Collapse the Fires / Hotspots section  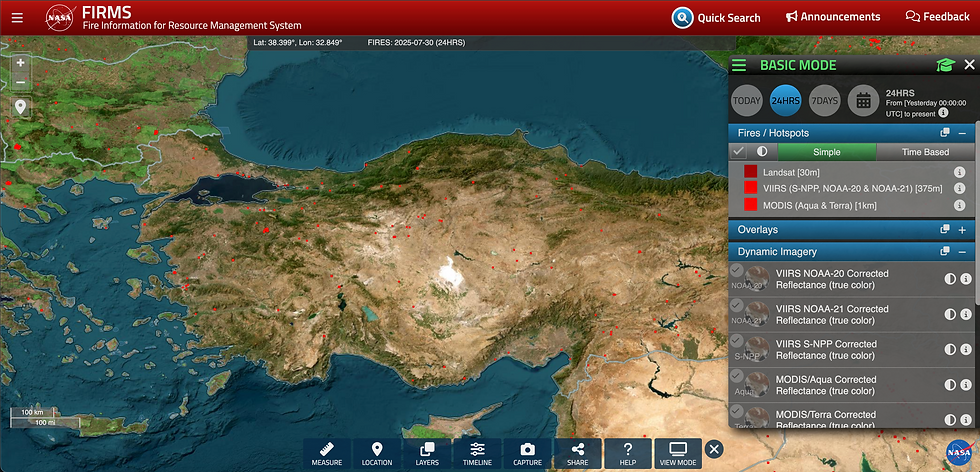pos(962,133)
